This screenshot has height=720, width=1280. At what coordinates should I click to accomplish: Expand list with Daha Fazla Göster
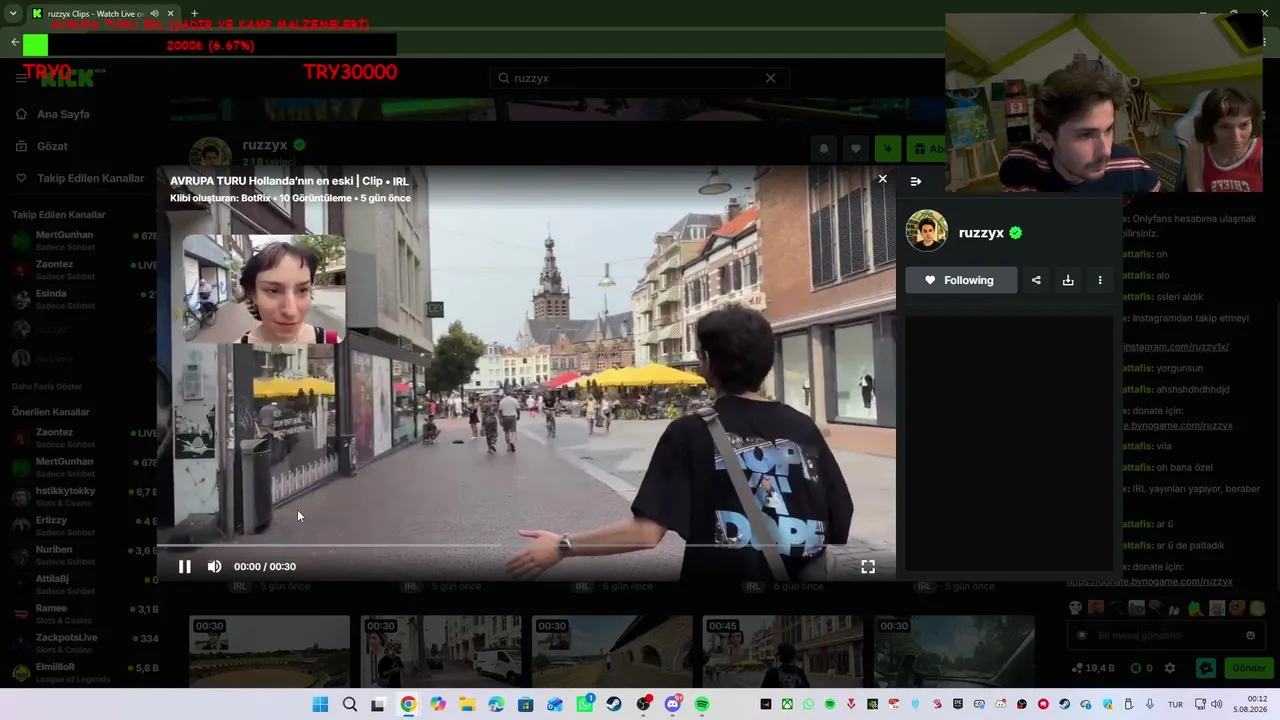pyautogui.click(x=47, y=386)
